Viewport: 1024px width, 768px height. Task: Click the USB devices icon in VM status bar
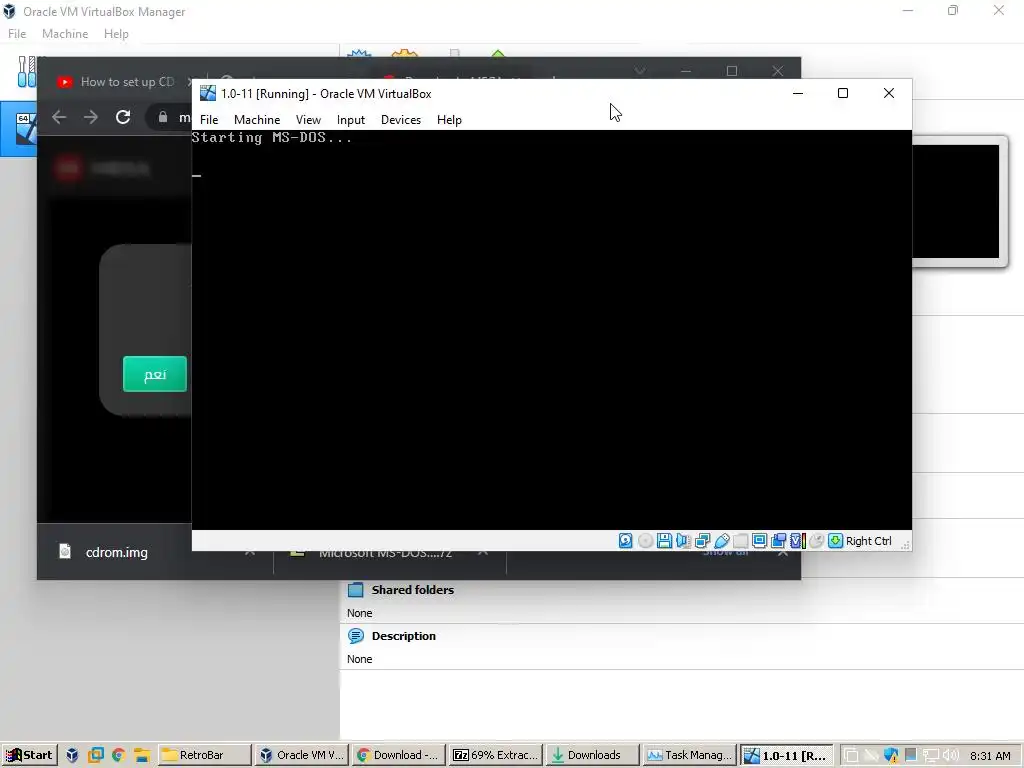[722, 541]
